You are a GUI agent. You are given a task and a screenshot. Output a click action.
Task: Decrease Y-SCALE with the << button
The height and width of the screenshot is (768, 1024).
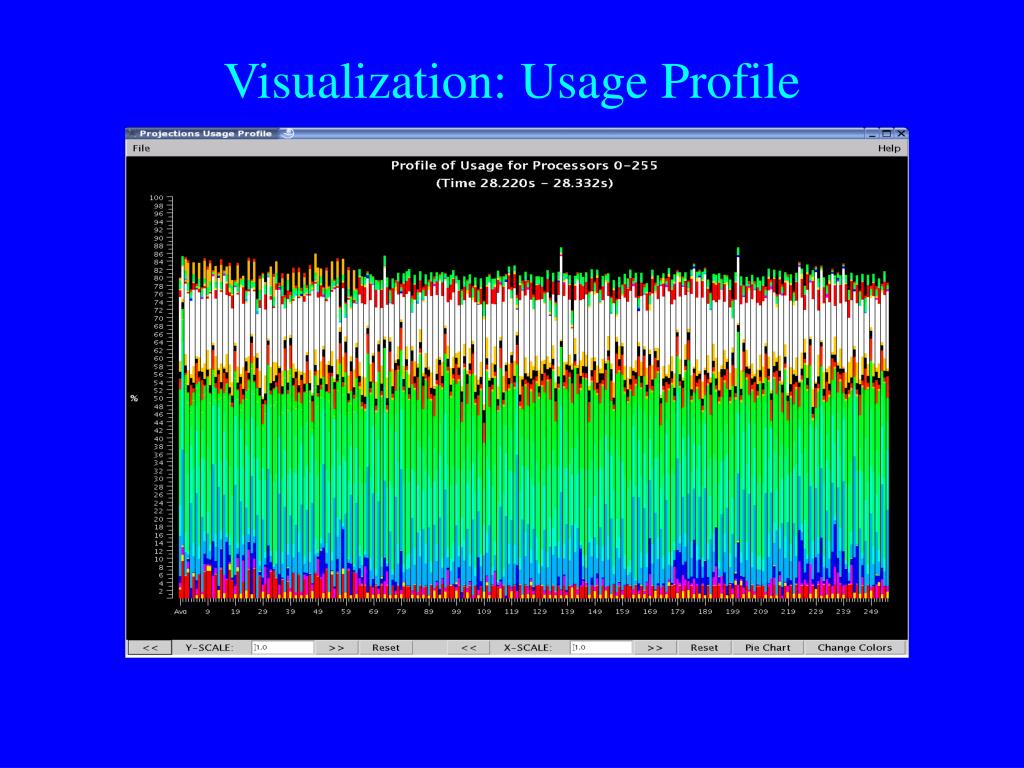tap(150, 648)
